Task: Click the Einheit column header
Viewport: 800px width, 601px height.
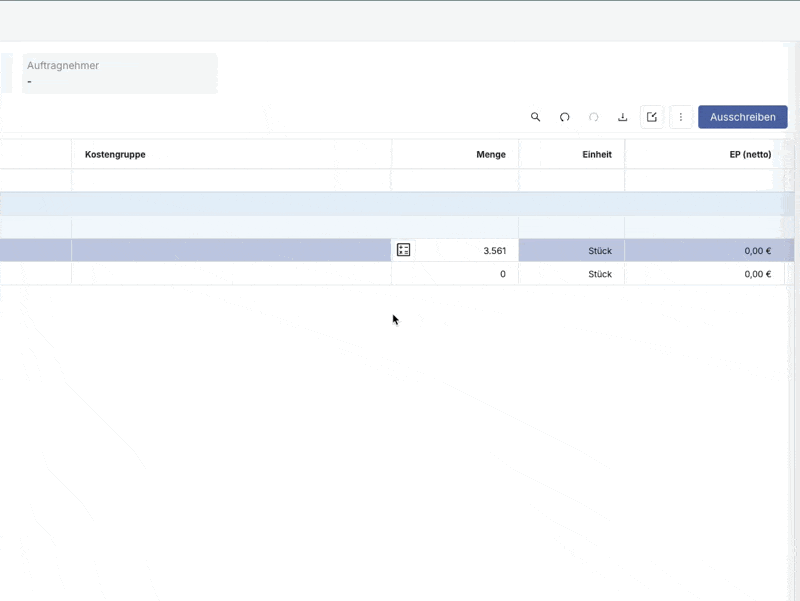Action: coord(596,155)
